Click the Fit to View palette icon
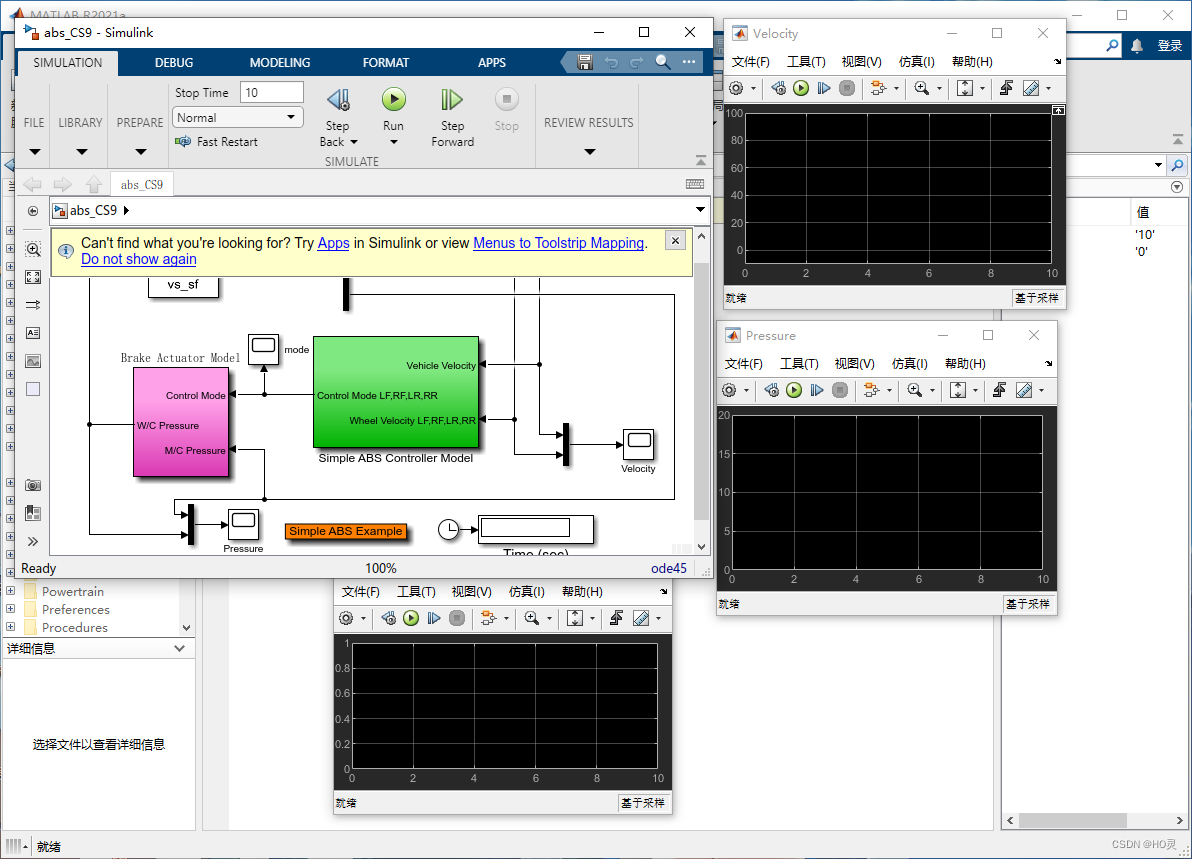Viewport: 1192px width, 859px height. click(33, 277)
